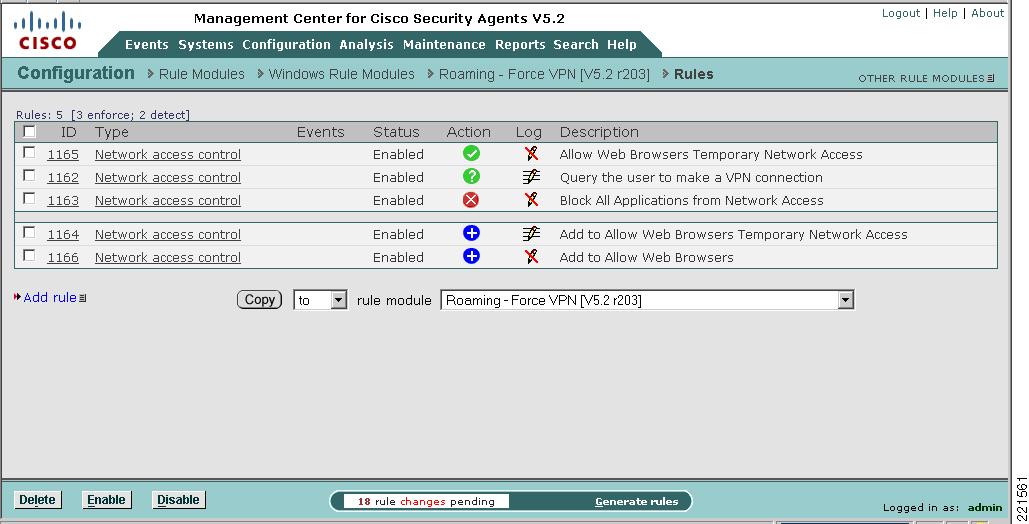The image size is (1029, 524).
Task: Click Generate rules
Action: click(x=637, y=502)
